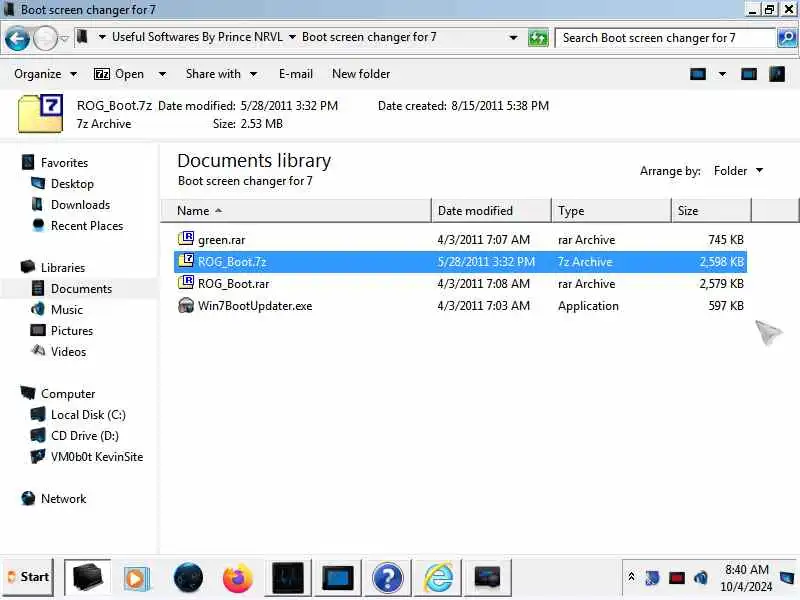
Task: Select Network in the navigation pane
Action: pos(63,498)
